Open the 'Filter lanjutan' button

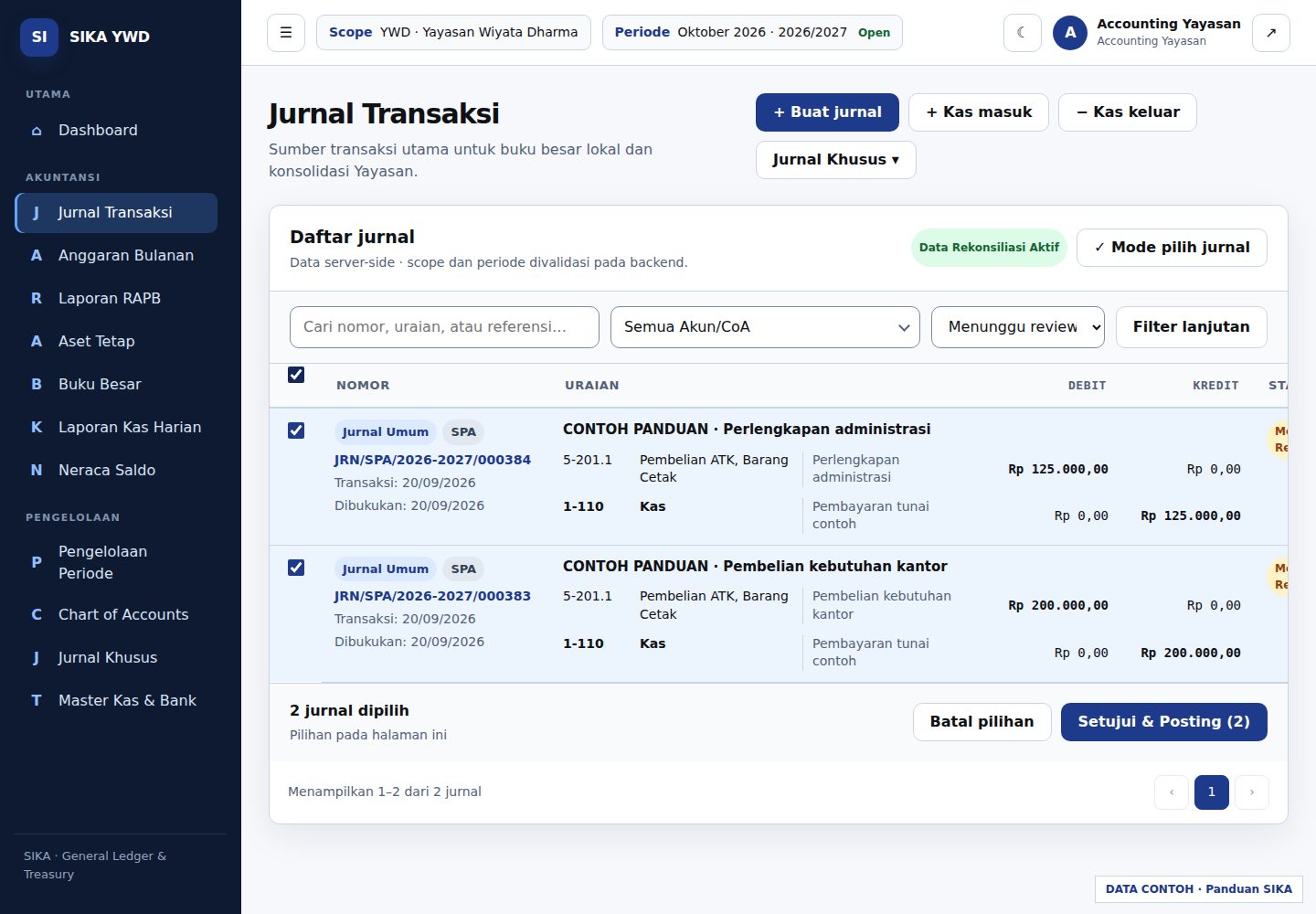(1192, 327)
